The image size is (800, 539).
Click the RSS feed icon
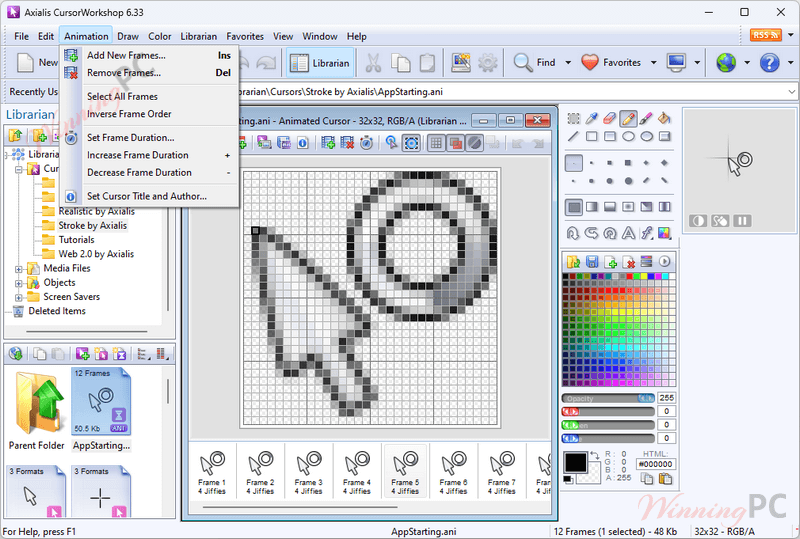766,35
